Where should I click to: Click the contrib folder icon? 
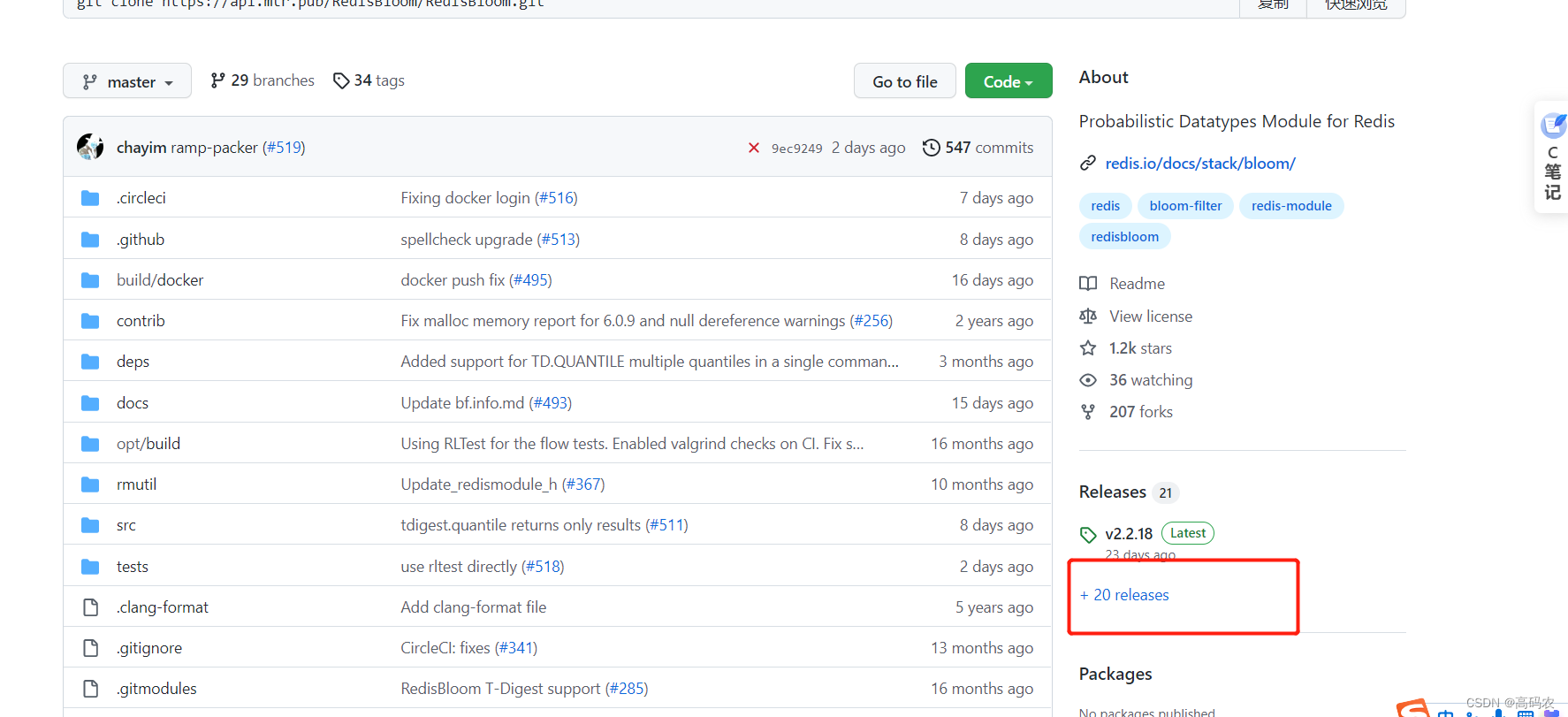coord(90,321)
